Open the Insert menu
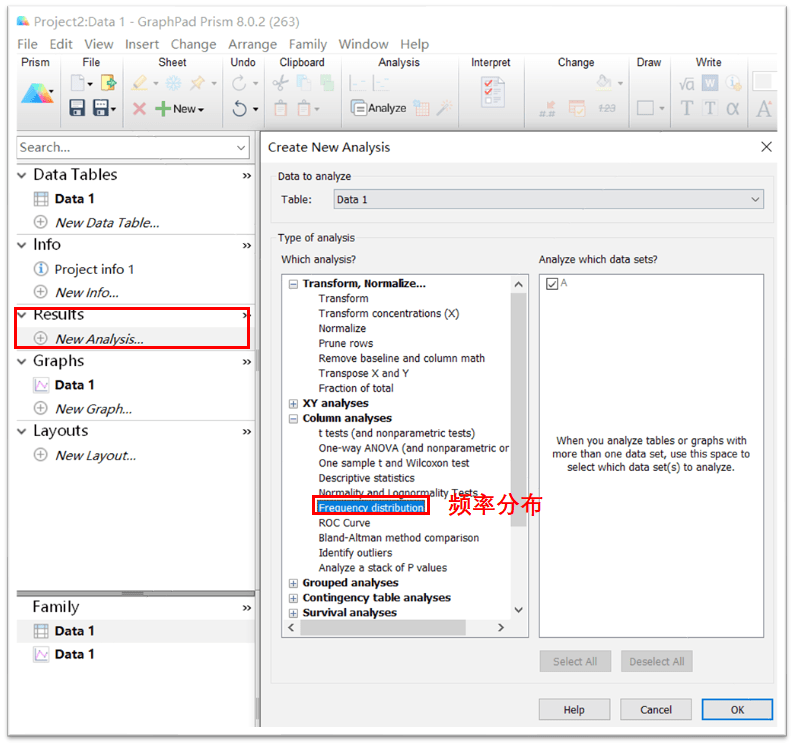794x746 pixels. pyautogui.click(x=141, y=44)
